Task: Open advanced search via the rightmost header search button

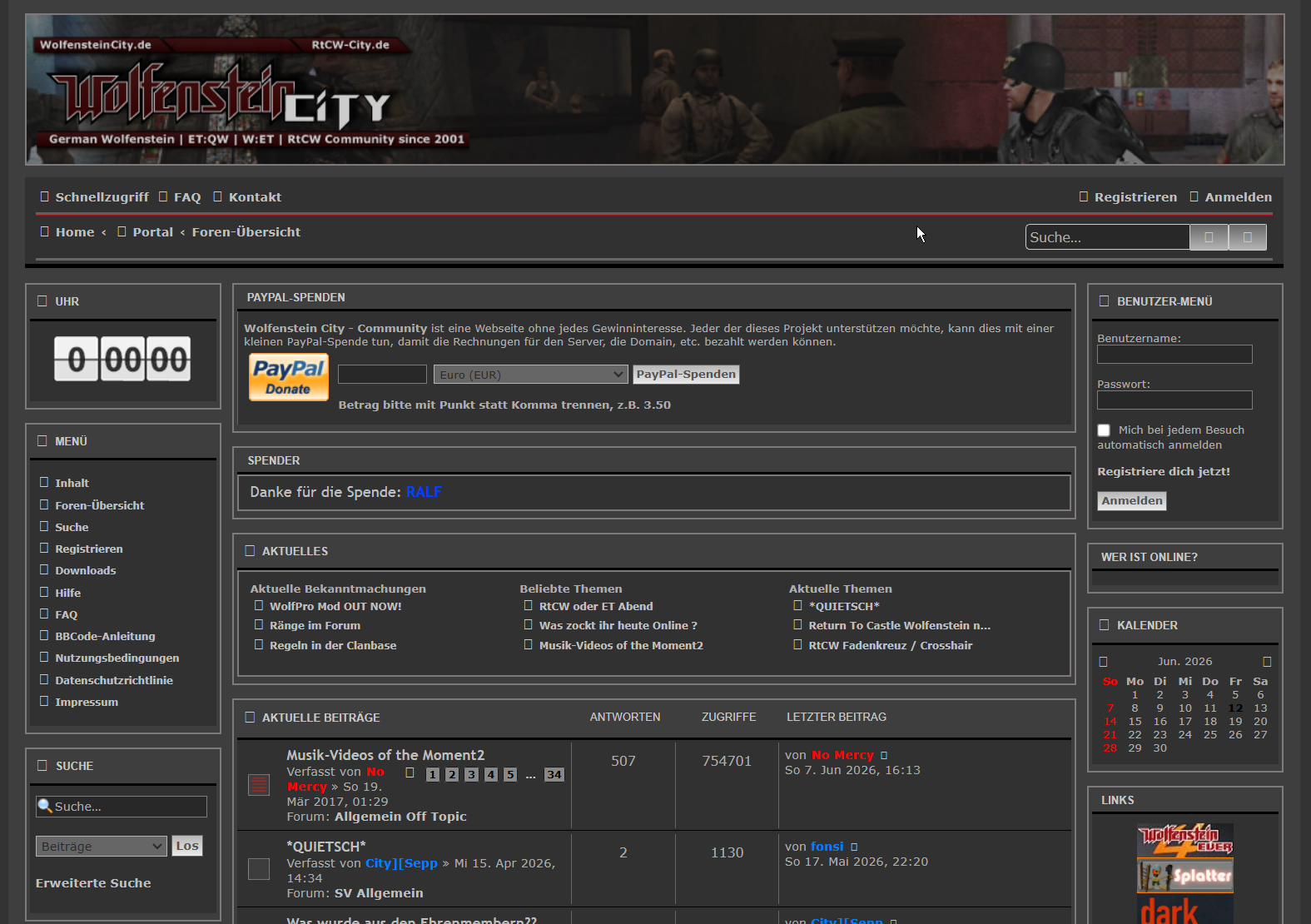Action: pos(1247,237)
